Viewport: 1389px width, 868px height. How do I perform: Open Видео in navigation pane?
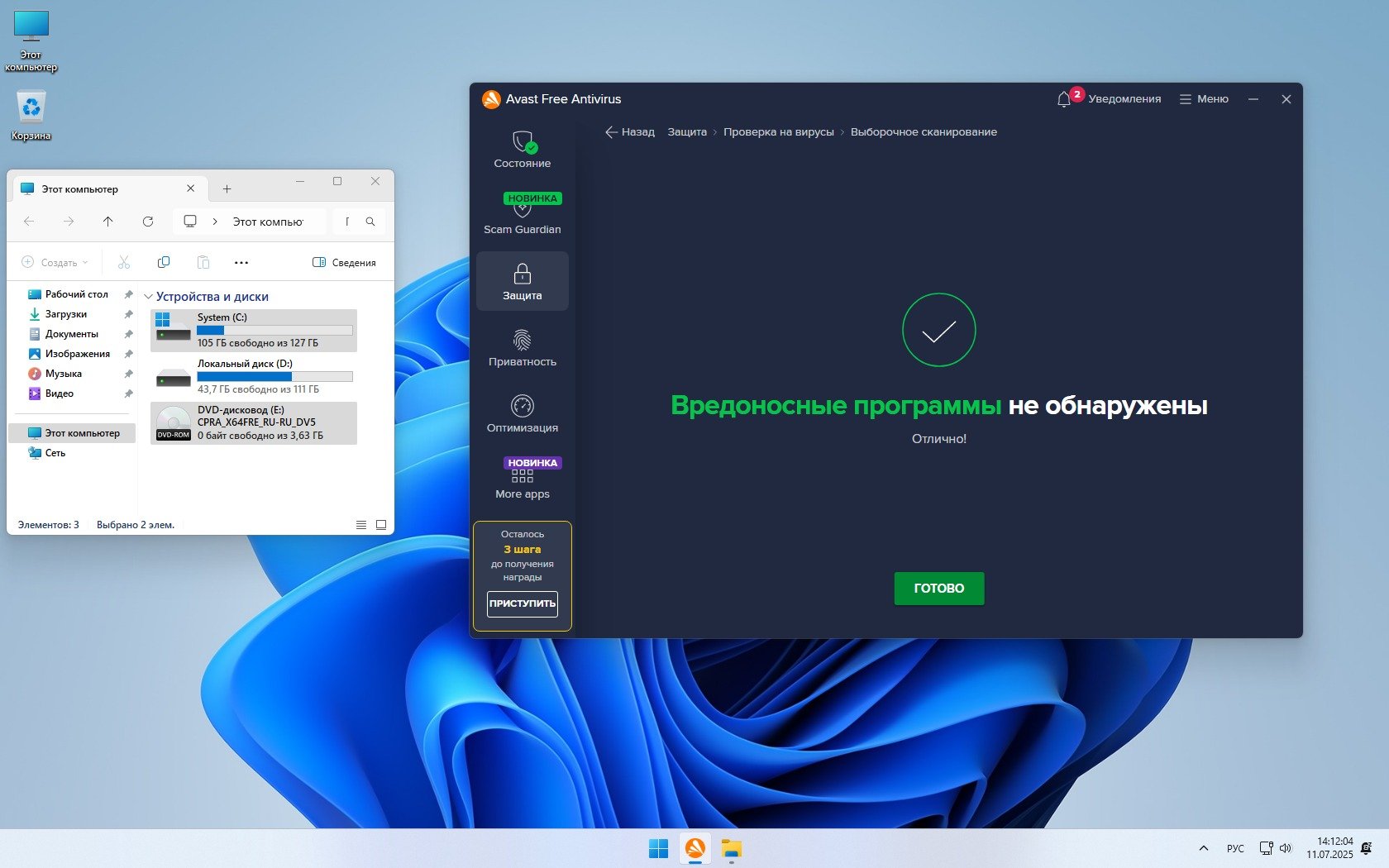[x=59, y=393]
